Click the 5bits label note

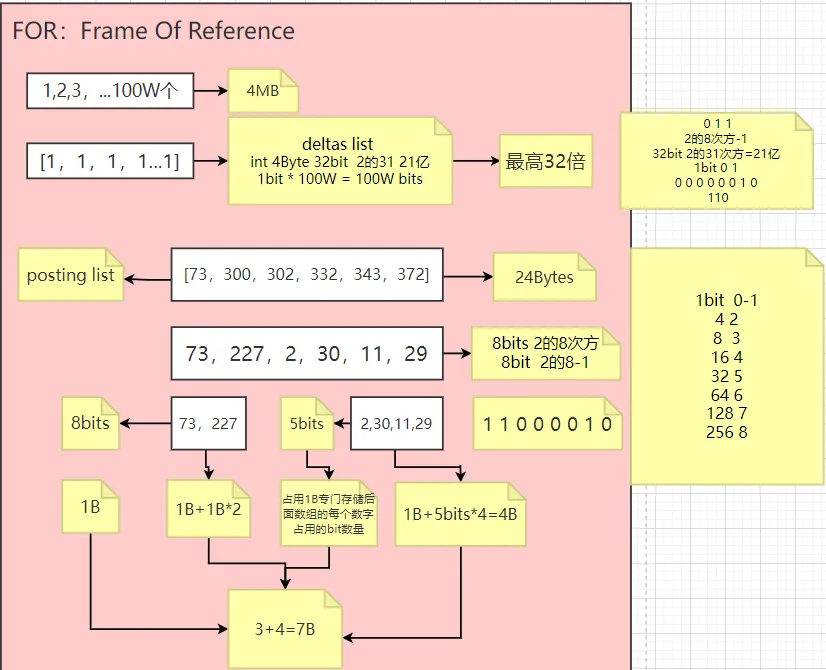(x=306, y=423)
